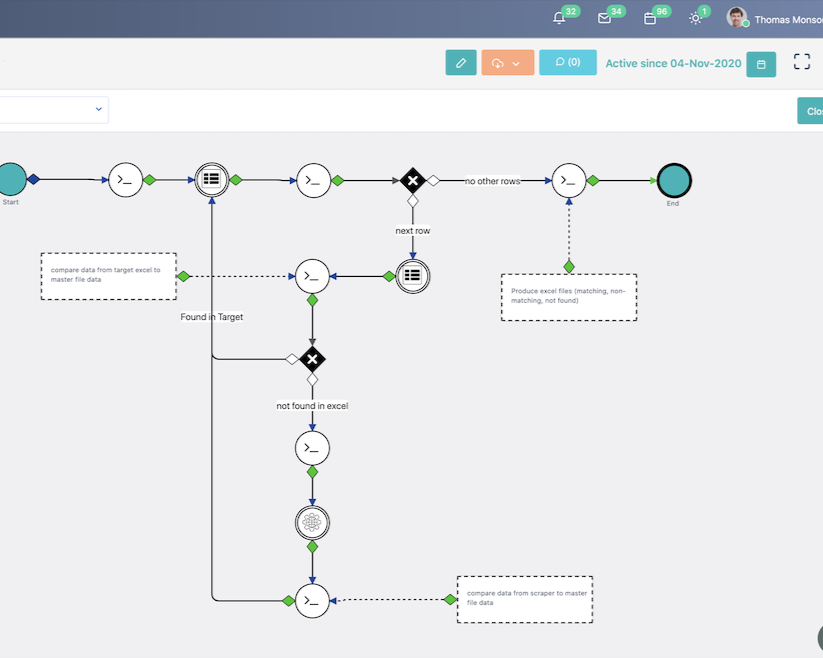Select the Start node in the workflow

(10, 181)
